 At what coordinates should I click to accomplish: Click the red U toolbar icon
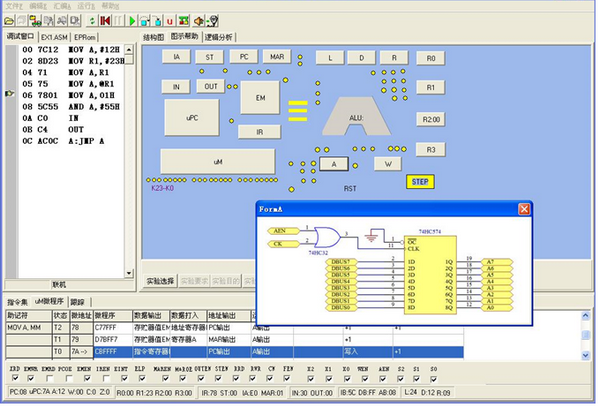tap(168, 20)
